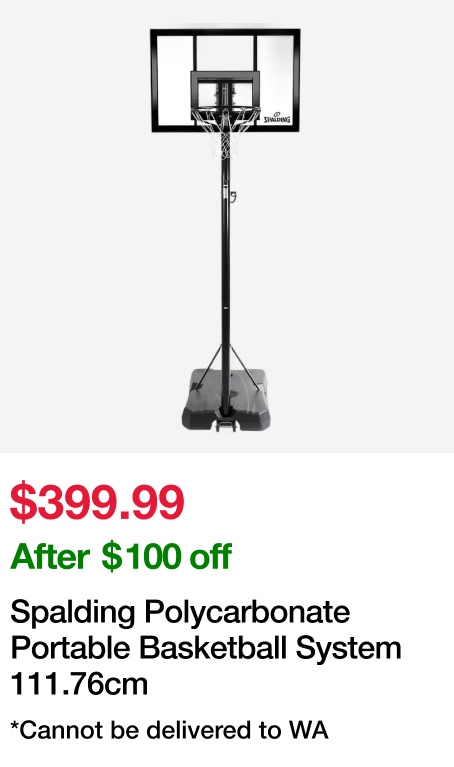Screen dimensions: 454x767
Task: Open the Spalding Polycarbonate product title link
Action: point(205,648)
